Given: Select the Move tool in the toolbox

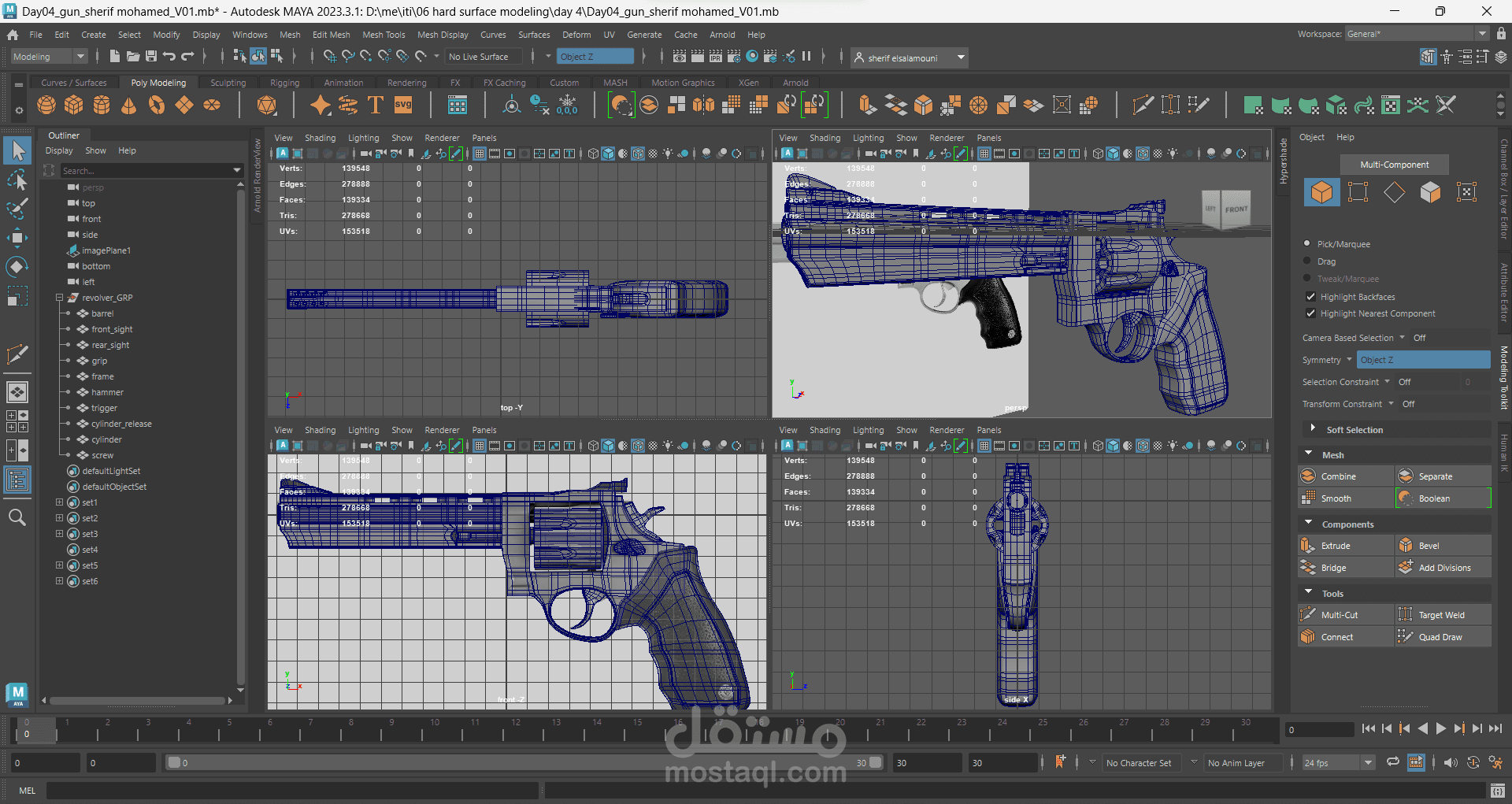Looking at the screenshot, I should (x=17, y=238).
